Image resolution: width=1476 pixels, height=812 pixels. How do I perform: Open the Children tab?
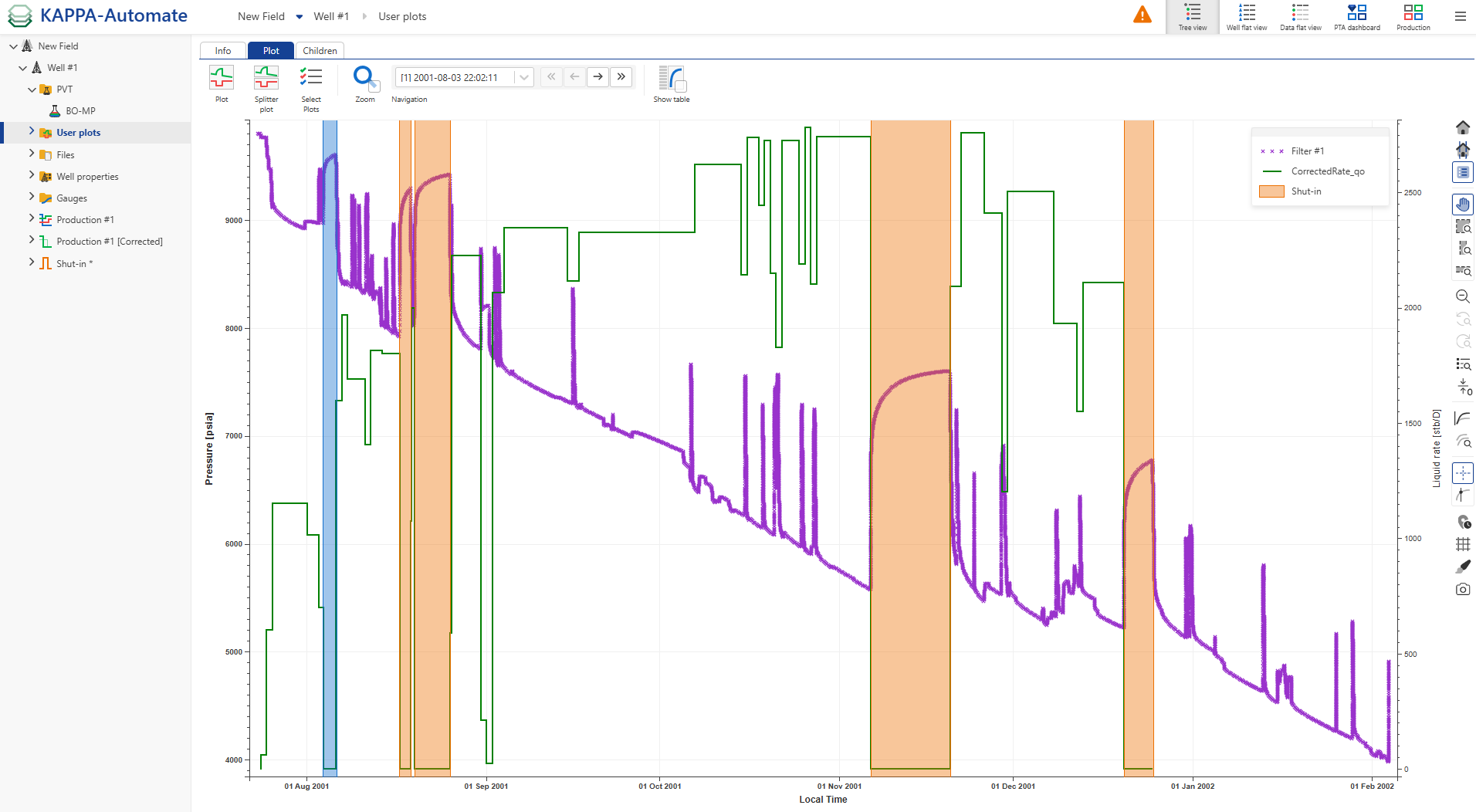point(320,51)
